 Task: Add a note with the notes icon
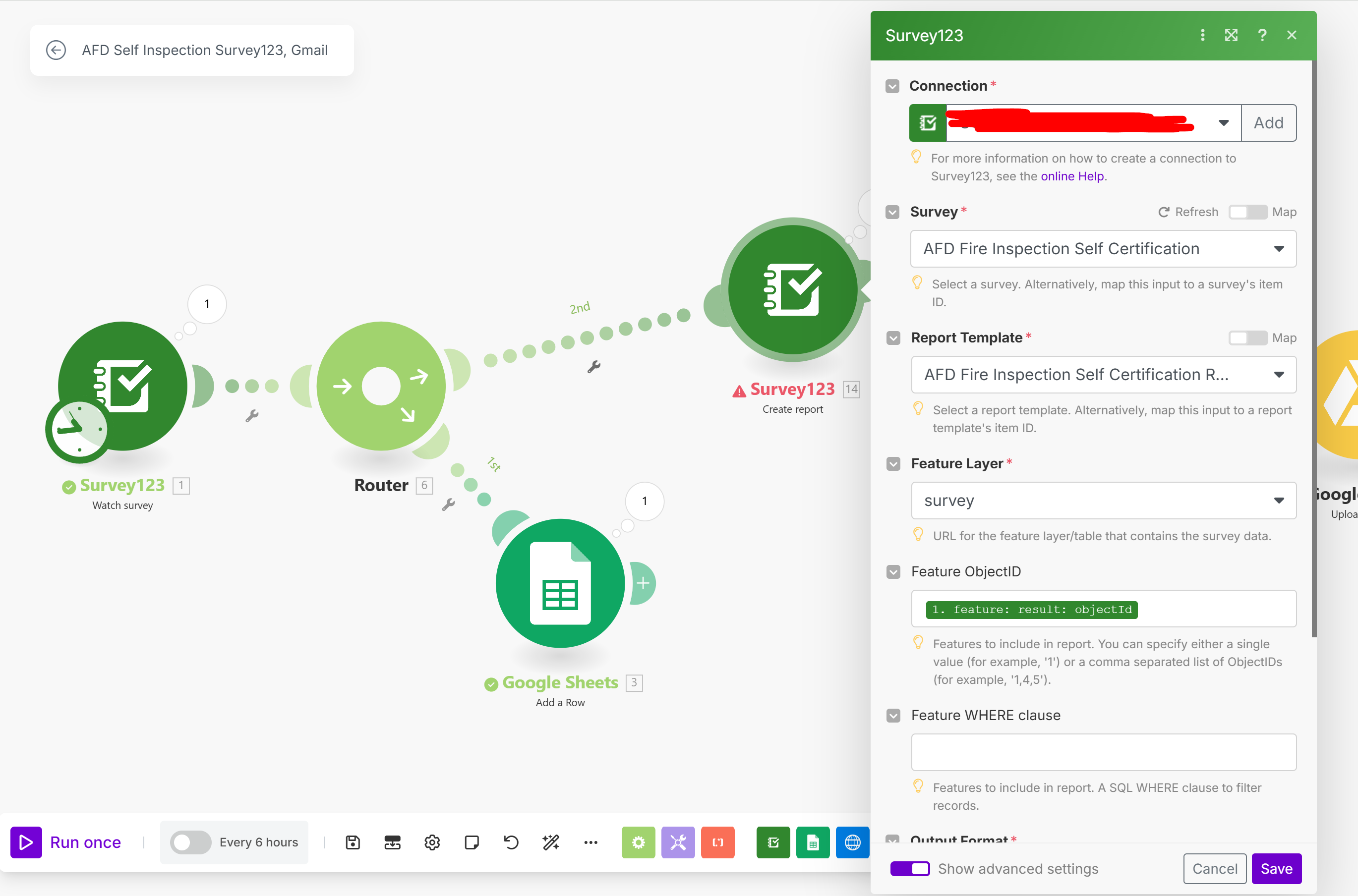point(472,842)
